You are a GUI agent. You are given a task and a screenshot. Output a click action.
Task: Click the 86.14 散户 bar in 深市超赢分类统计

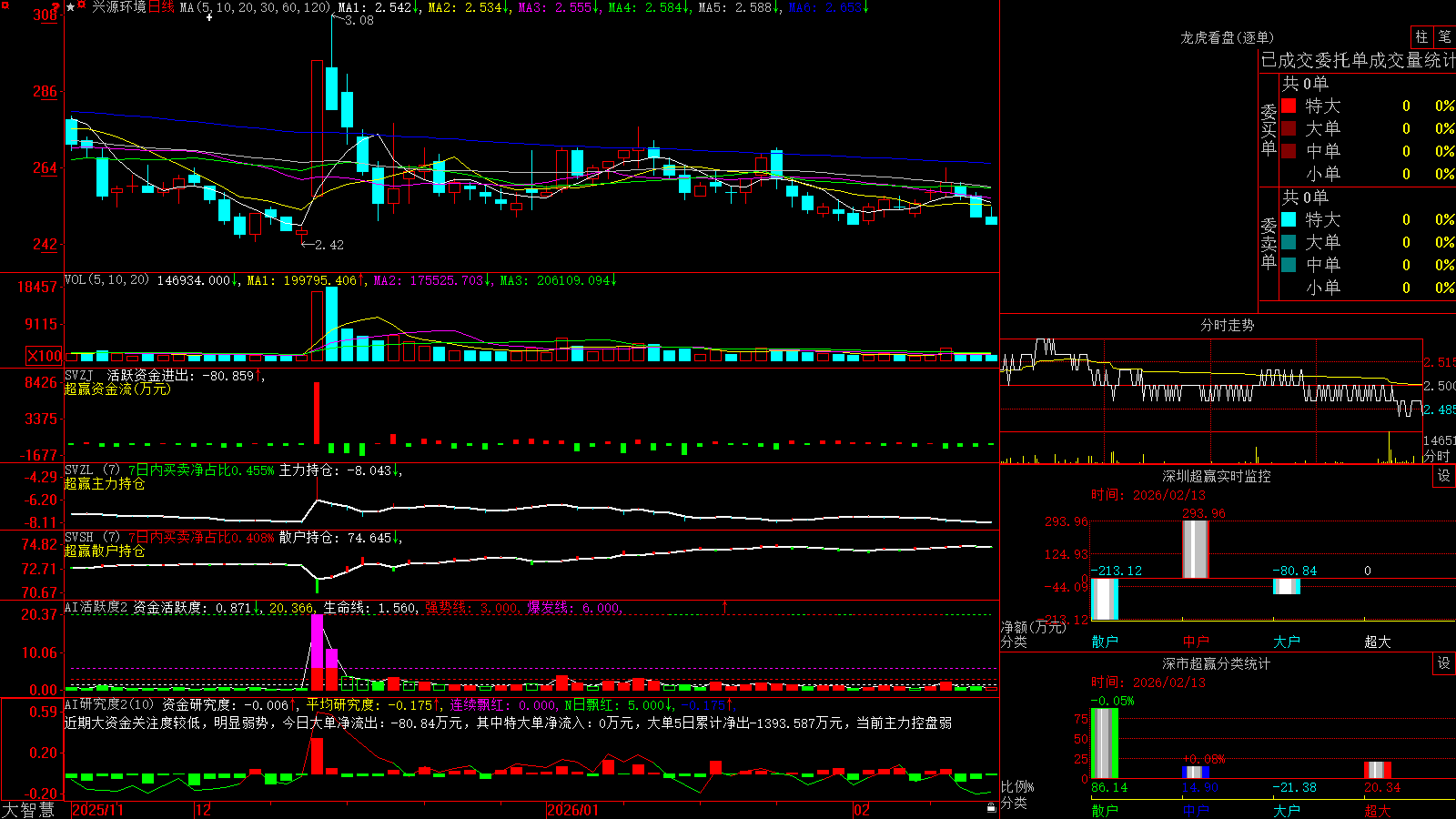(x=1105, y=743)
